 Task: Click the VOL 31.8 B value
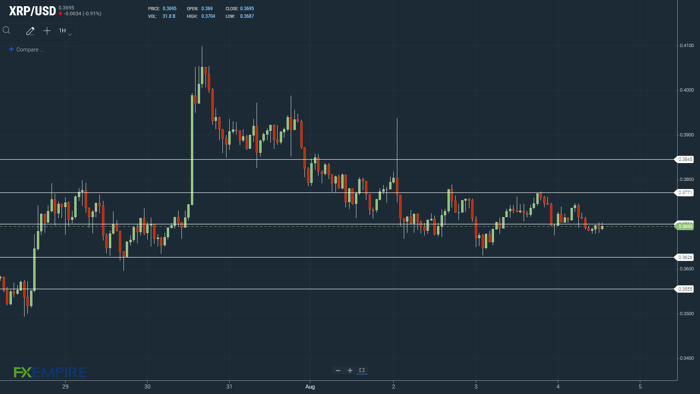[x=169, y=16]
